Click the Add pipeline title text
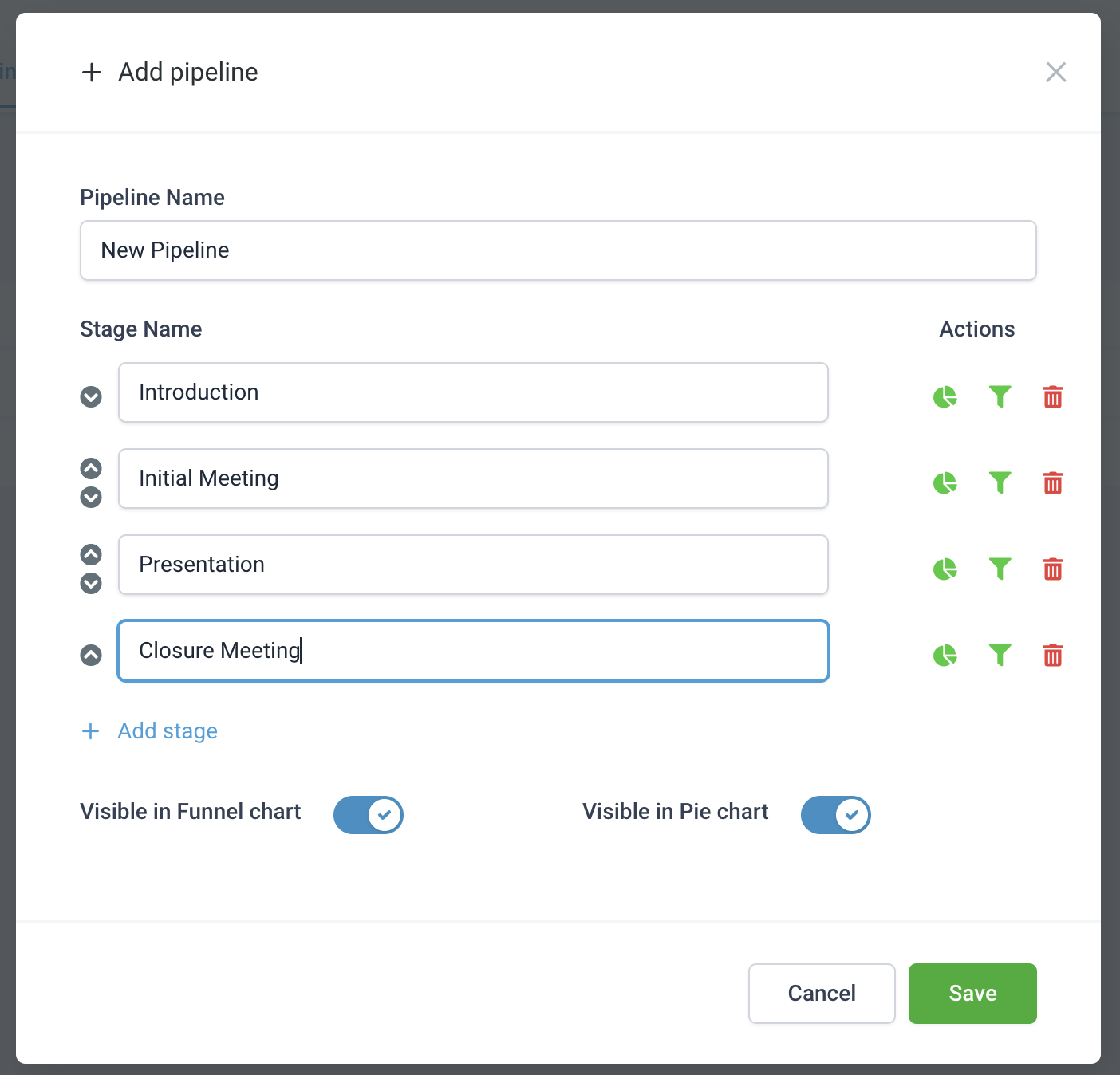The image size is (1120, 1075). coord(188,72)
